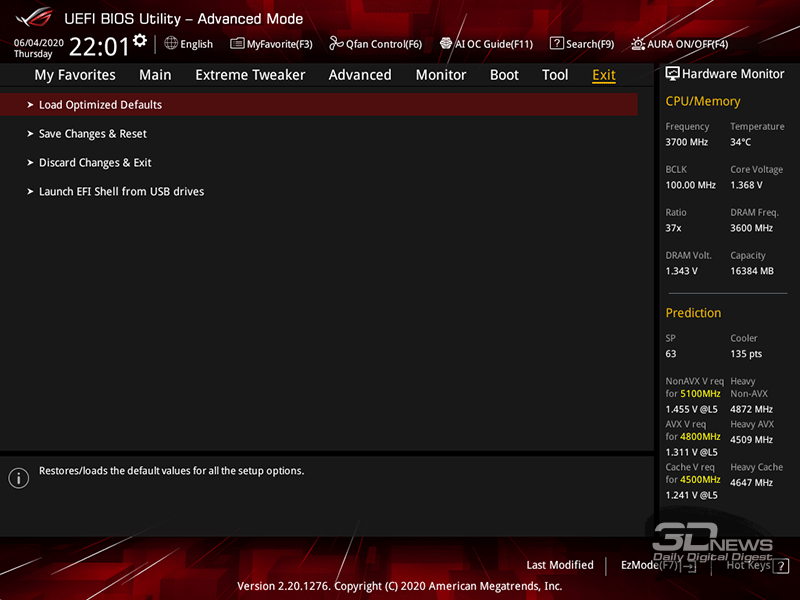Click the Hardware Monitor screen icon

[672, 74]
